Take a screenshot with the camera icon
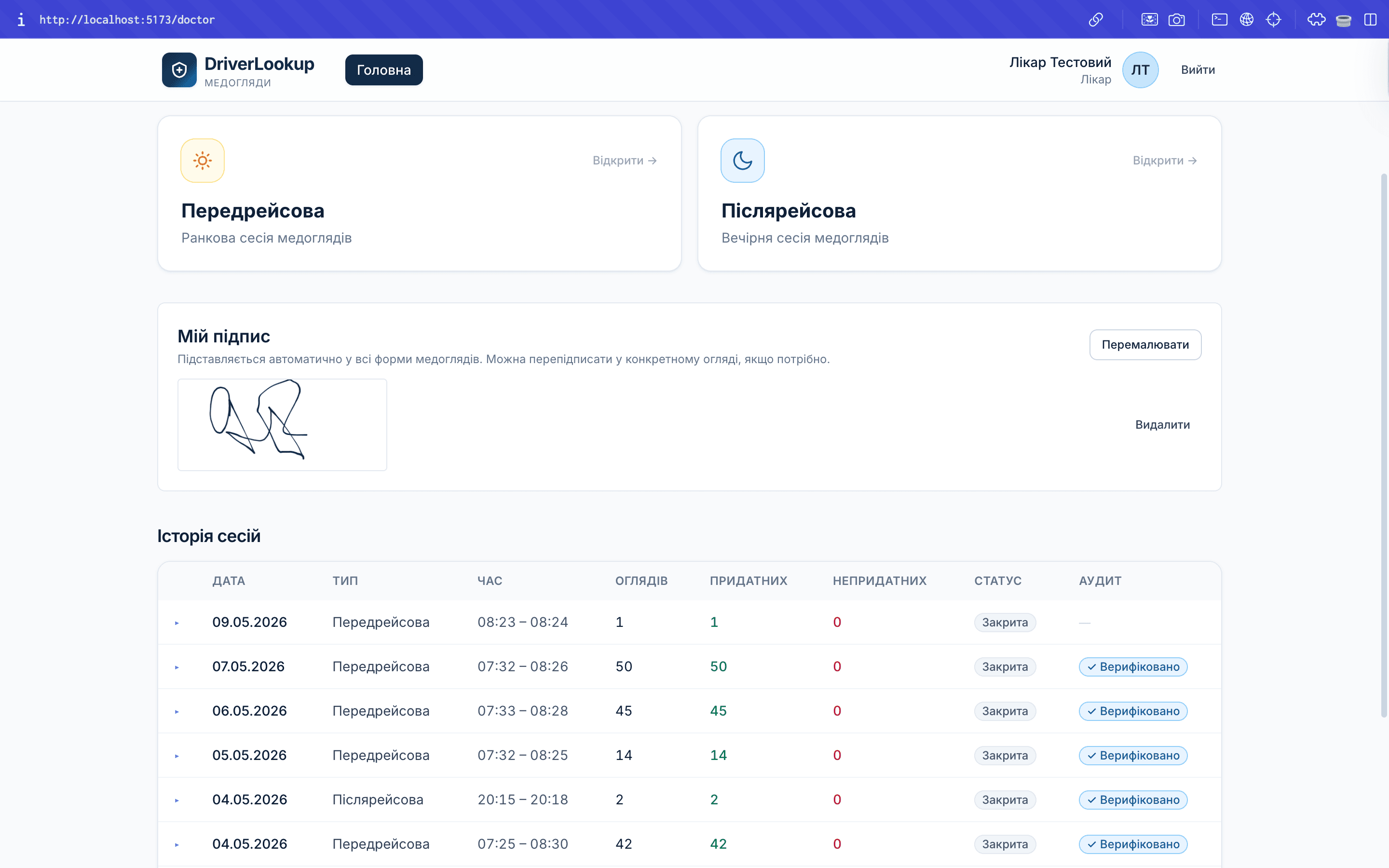This screenshot has width=1389, height=868. coord(1176,19)
